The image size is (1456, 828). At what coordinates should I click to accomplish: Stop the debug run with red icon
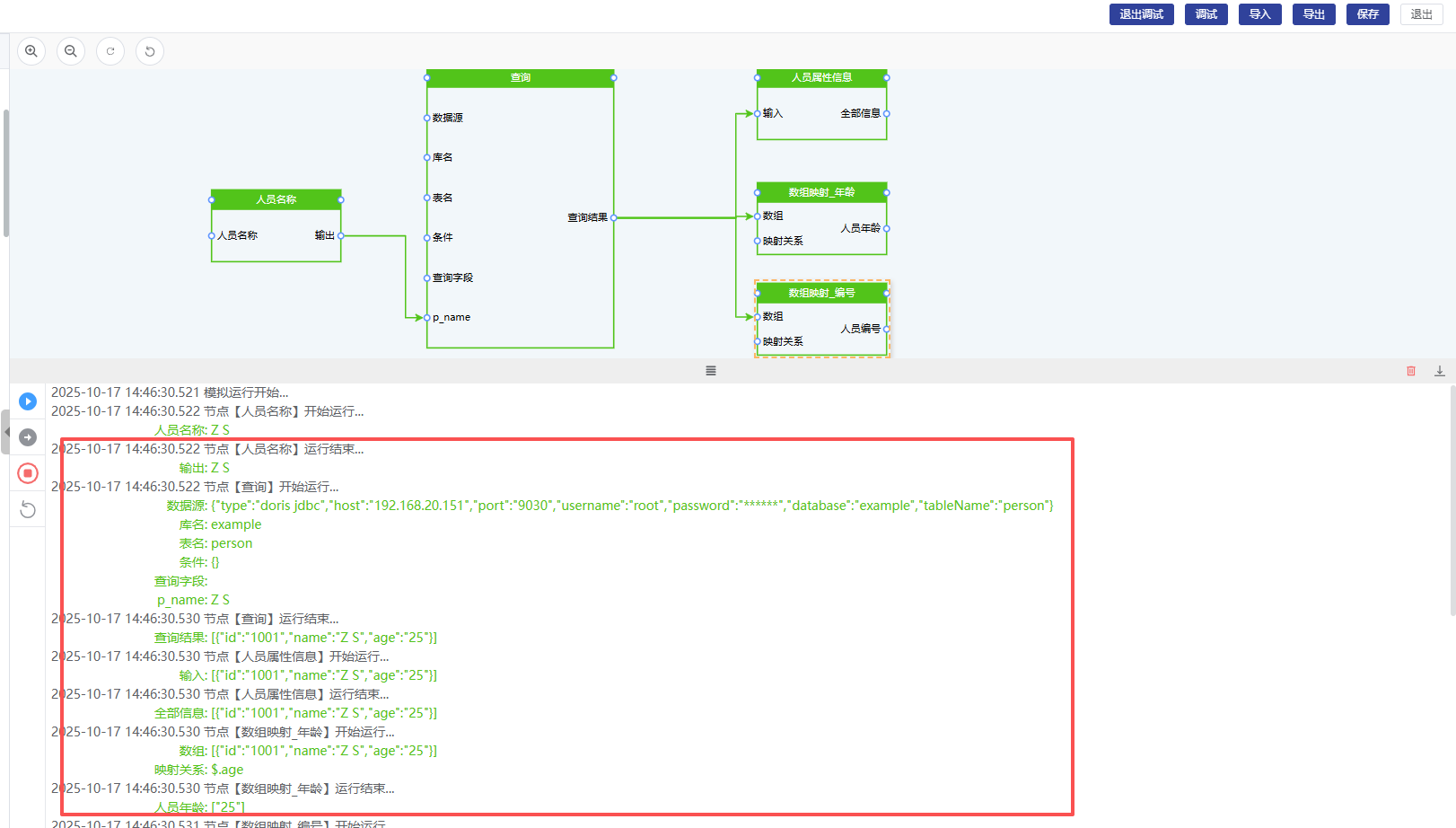(x=28, y=473)
